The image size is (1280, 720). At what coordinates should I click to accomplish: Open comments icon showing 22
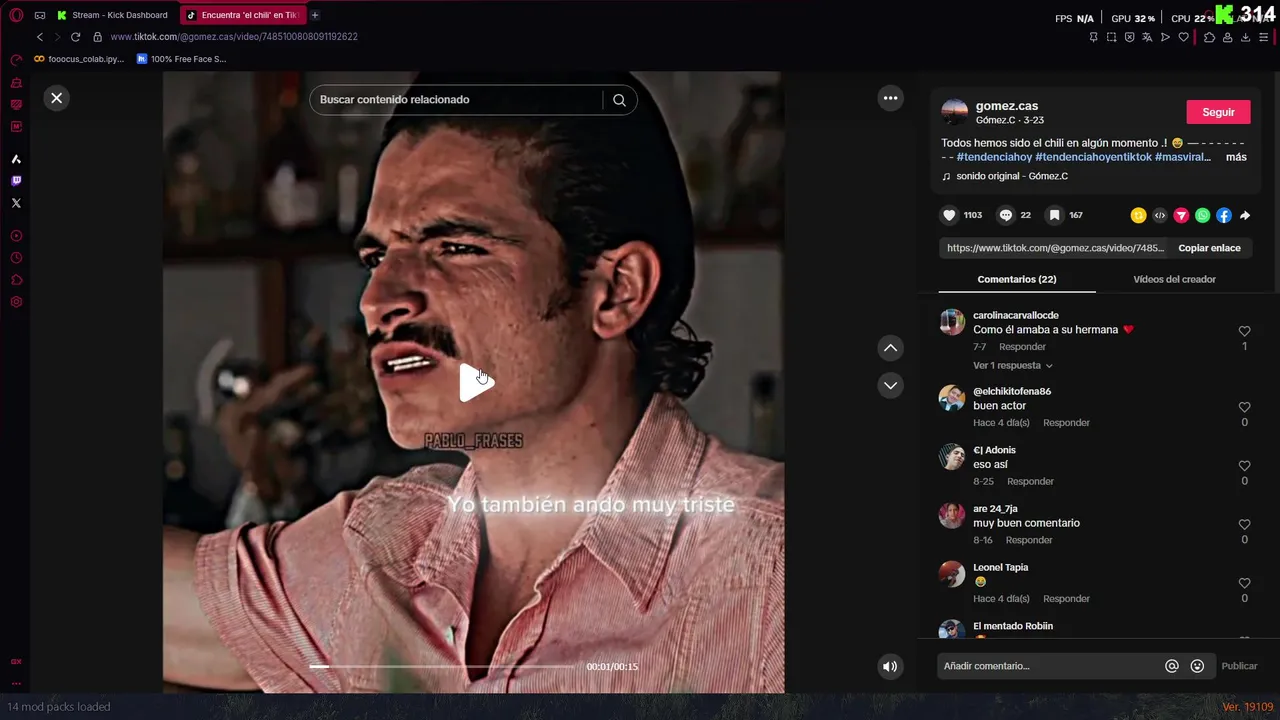[1006, 215]
